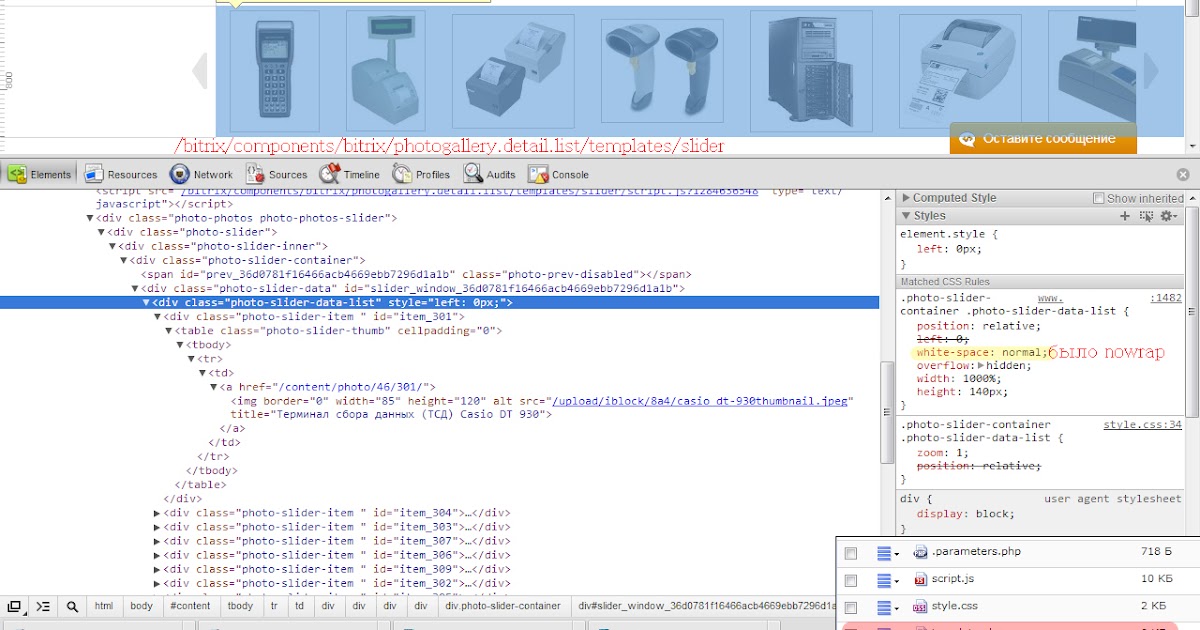Select the #content breadcrumb
Viewport: 1200px width, 630px height.
pyautogui.click(x=190, y=606)
